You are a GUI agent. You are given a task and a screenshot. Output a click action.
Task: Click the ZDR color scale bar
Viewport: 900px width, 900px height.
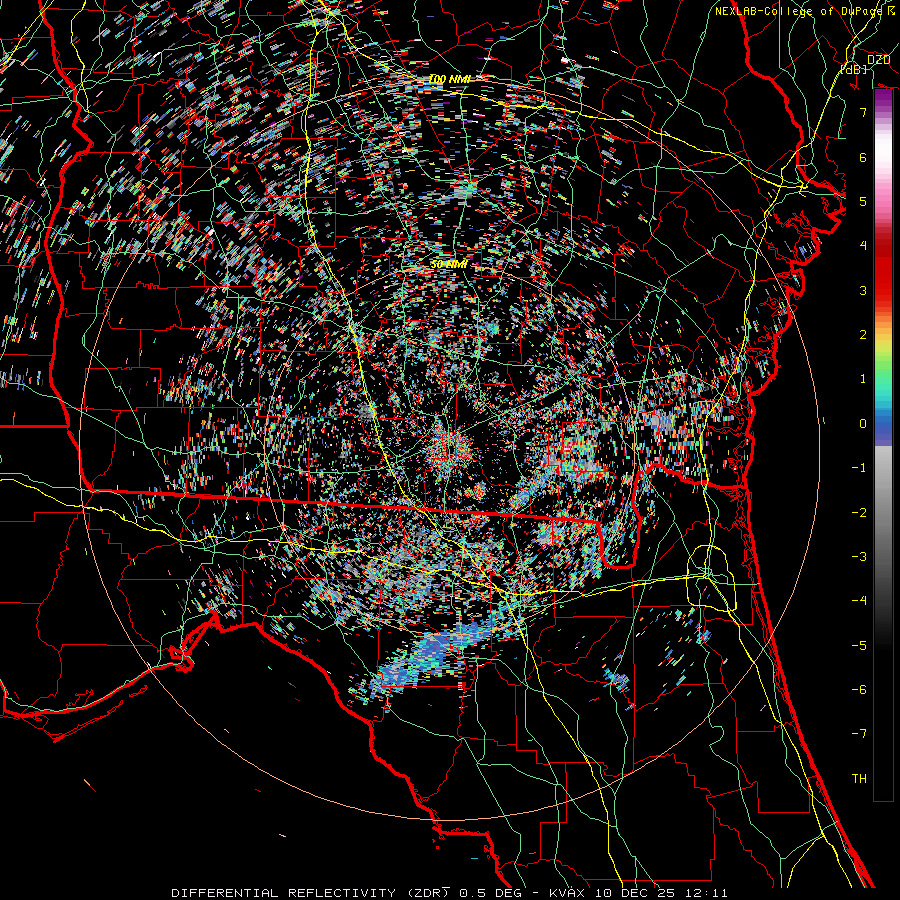pyautogui.click(x=883, y=445)
